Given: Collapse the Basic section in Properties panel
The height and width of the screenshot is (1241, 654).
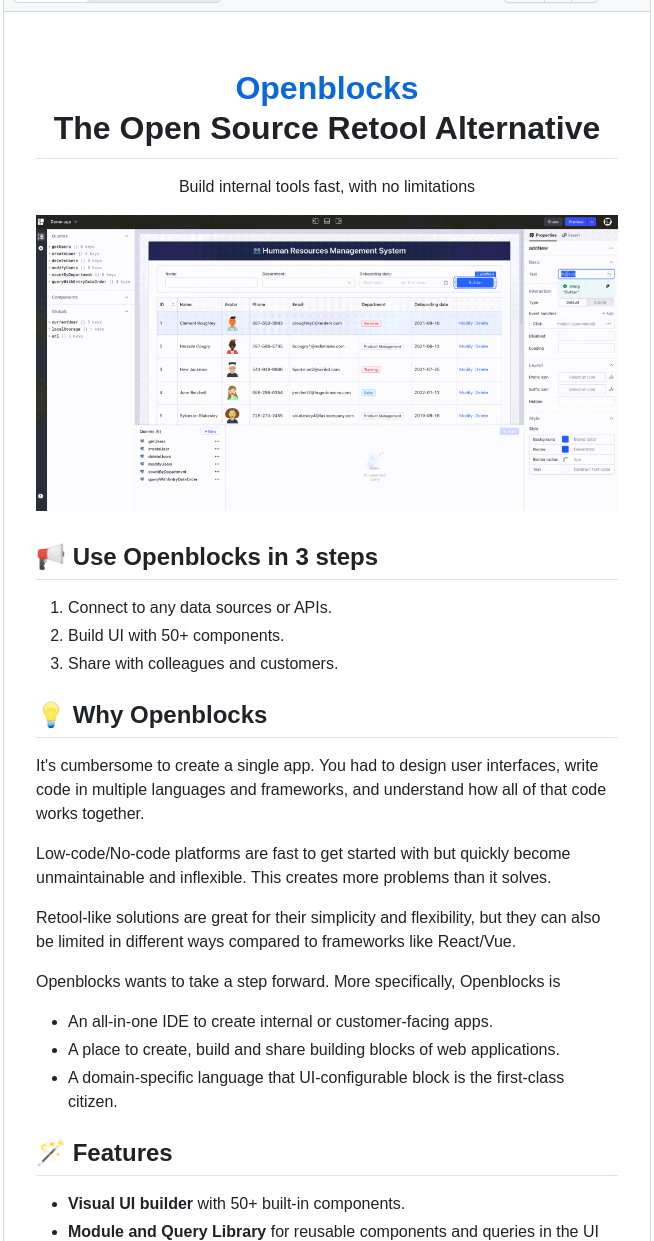Looking at the screenshot, I should [612, 262].
